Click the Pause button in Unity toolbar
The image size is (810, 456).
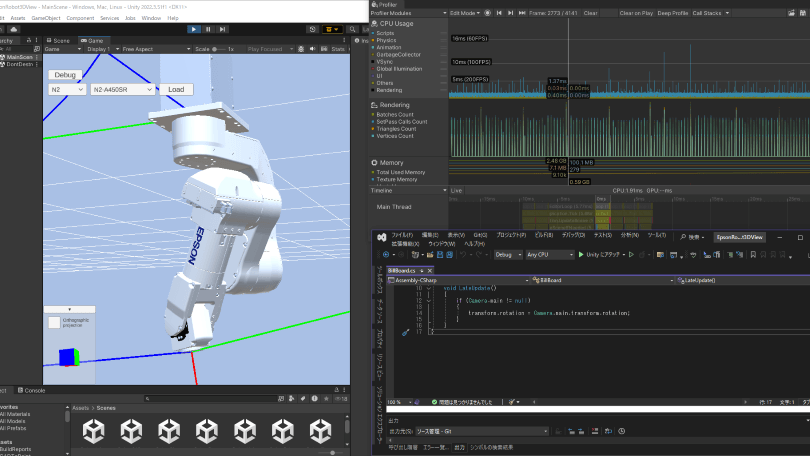208,29
